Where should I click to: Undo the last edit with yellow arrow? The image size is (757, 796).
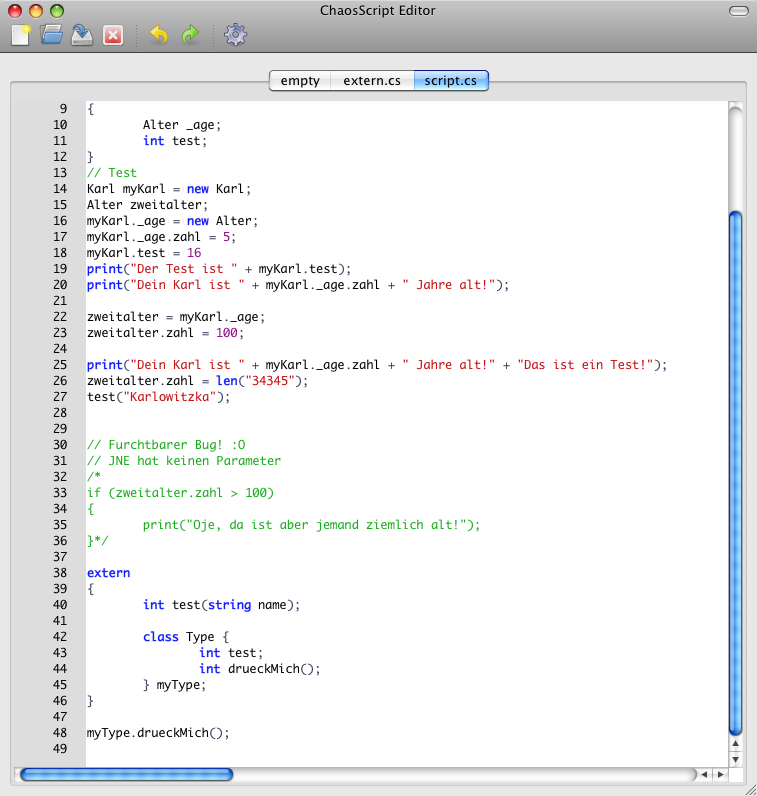pyautogui.click(x=158, y=35)
